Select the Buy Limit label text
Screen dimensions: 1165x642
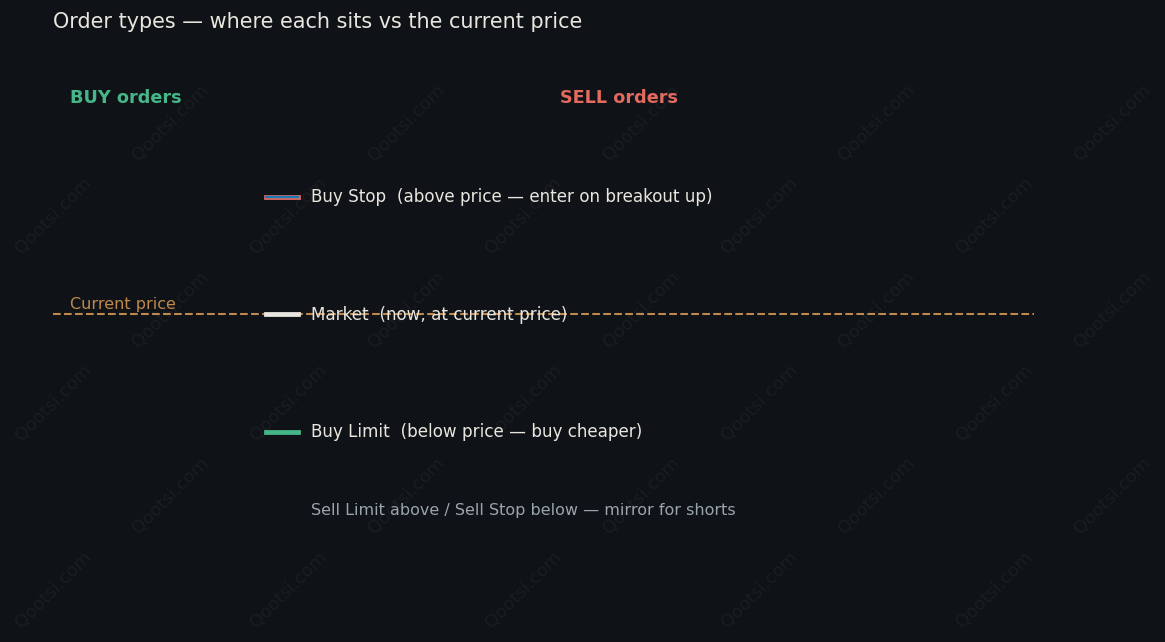click(x=476, y=432)
